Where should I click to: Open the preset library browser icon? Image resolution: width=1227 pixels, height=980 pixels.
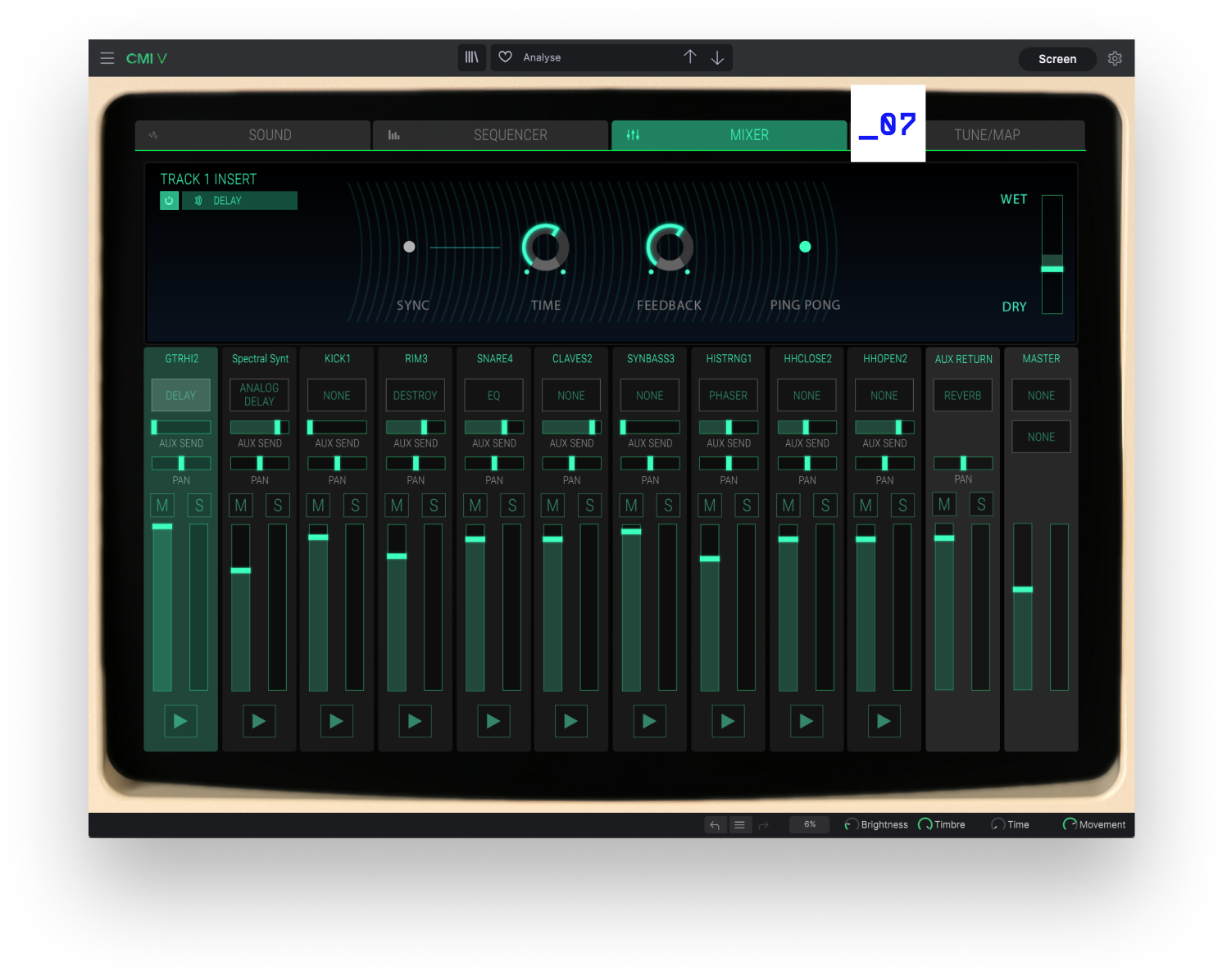coord(471,57)
